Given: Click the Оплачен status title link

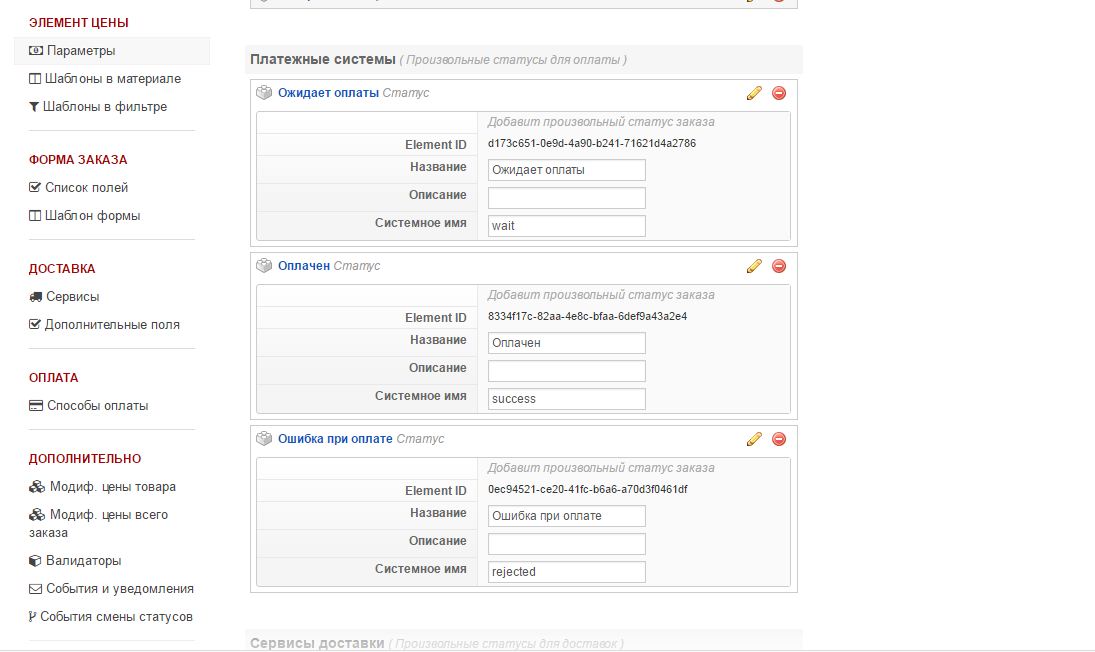Looking at the screenshot, I should [x=304, y=266].
